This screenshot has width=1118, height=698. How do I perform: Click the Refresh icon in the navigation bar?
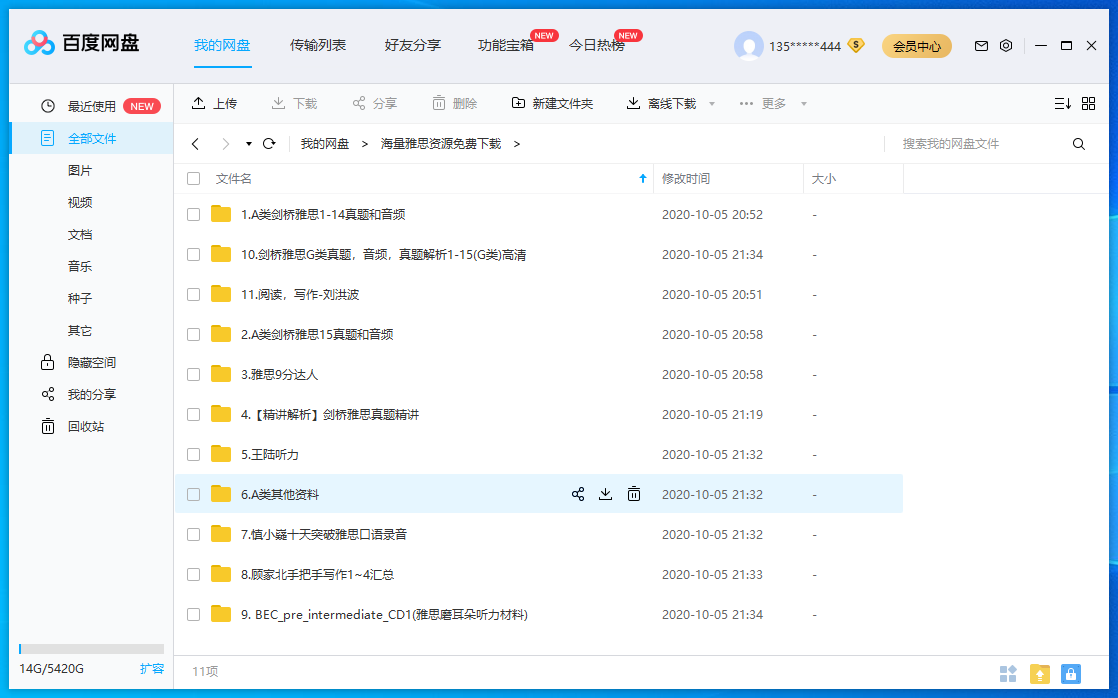268,143
